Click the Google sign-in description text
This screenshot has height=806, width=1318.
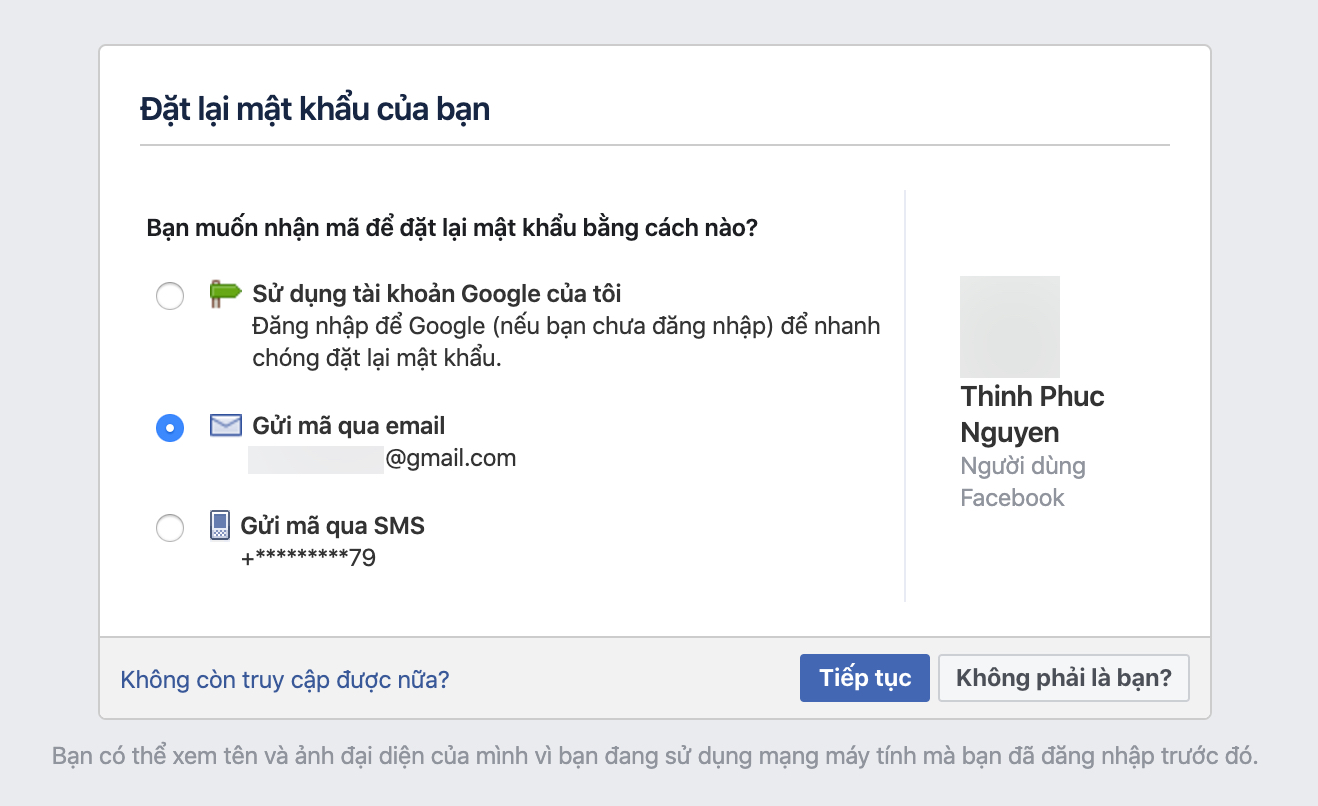(x=566, y=342)
